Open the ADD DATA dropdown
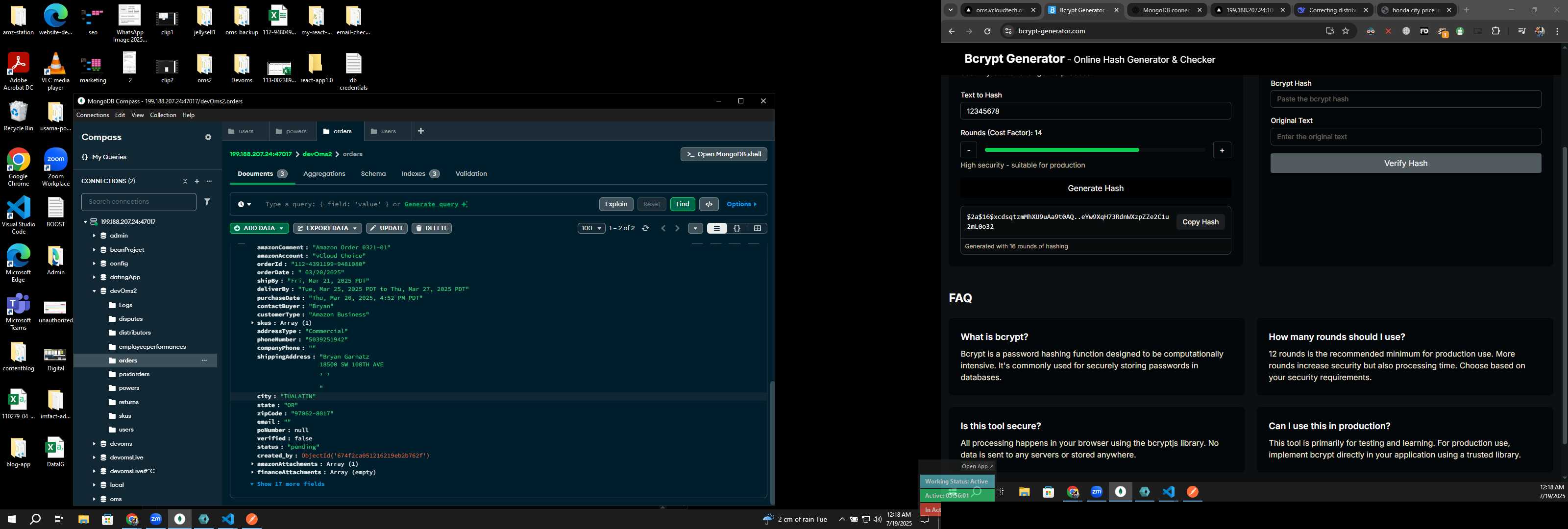Screen dimensions: 1568x529 (259, 228)
